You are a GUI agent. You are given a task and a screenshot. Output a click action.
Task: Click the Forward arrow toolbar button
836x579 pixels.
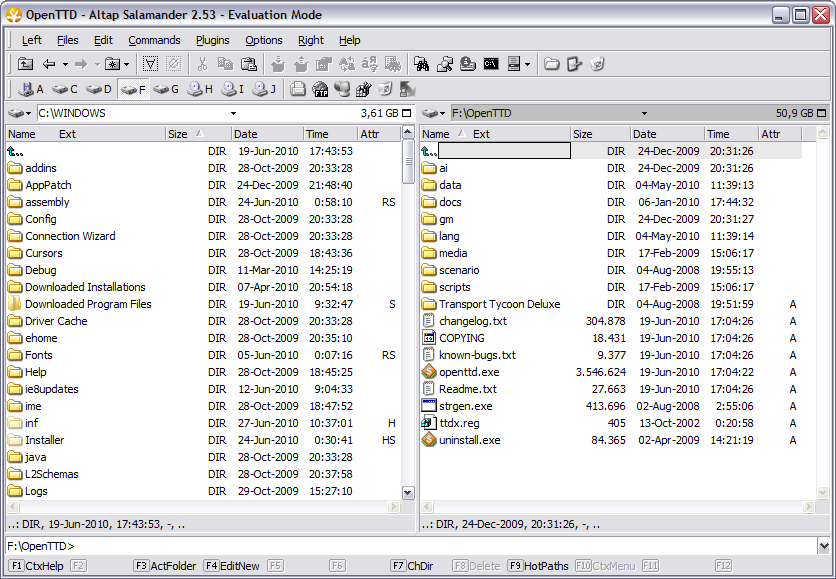tap(81, 65)
